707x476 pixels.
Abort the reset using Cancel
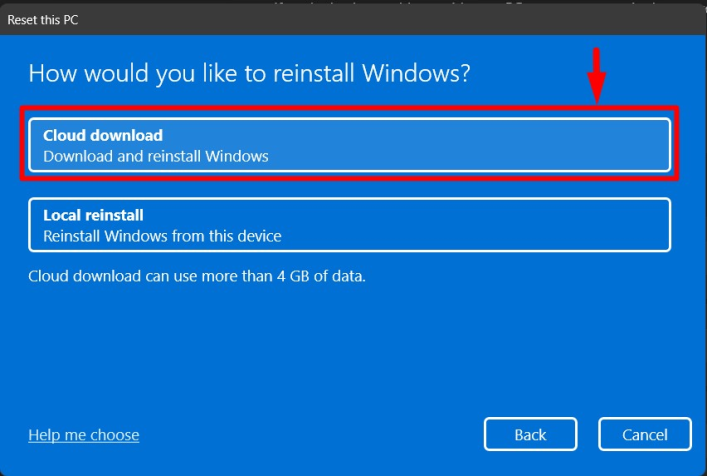pos(645,434)
